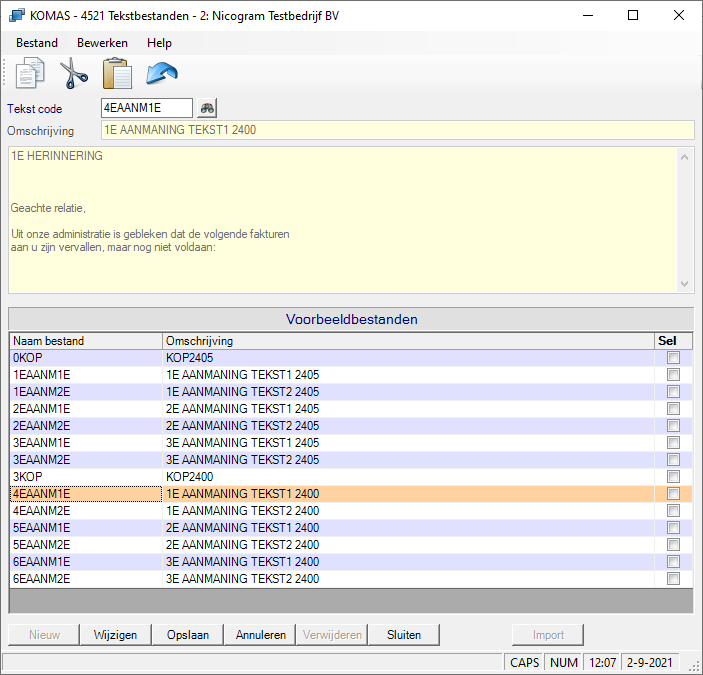Click the Verwijderen button
703x675 pixels.
pos(332,635)
